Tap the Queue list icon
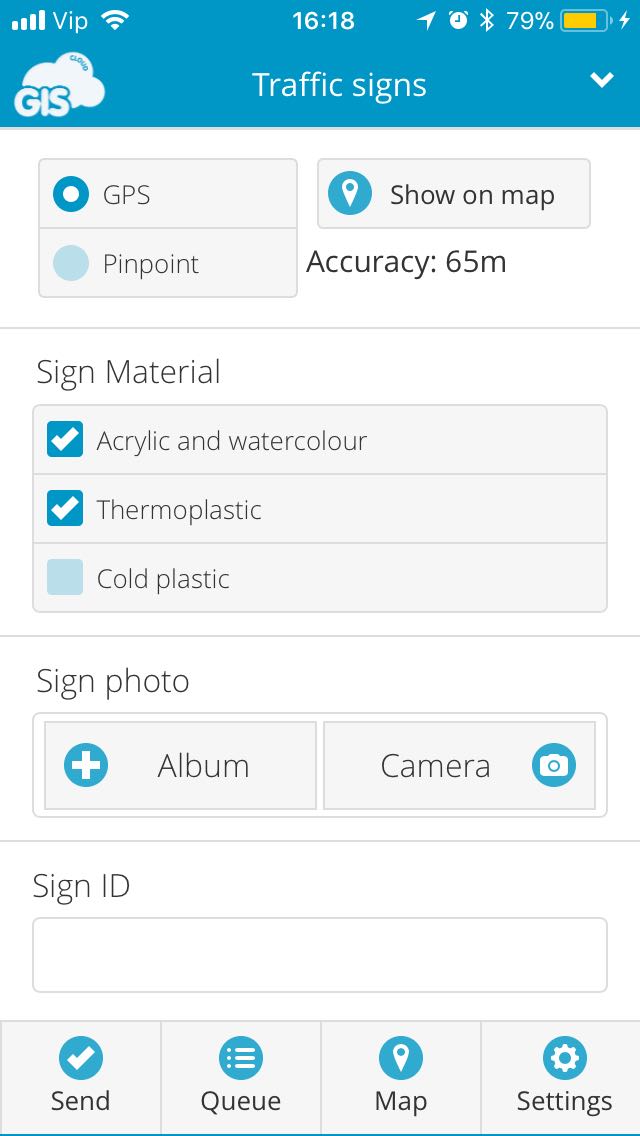The height and width of the screenshot is (1136, 640). [241, 1058]
